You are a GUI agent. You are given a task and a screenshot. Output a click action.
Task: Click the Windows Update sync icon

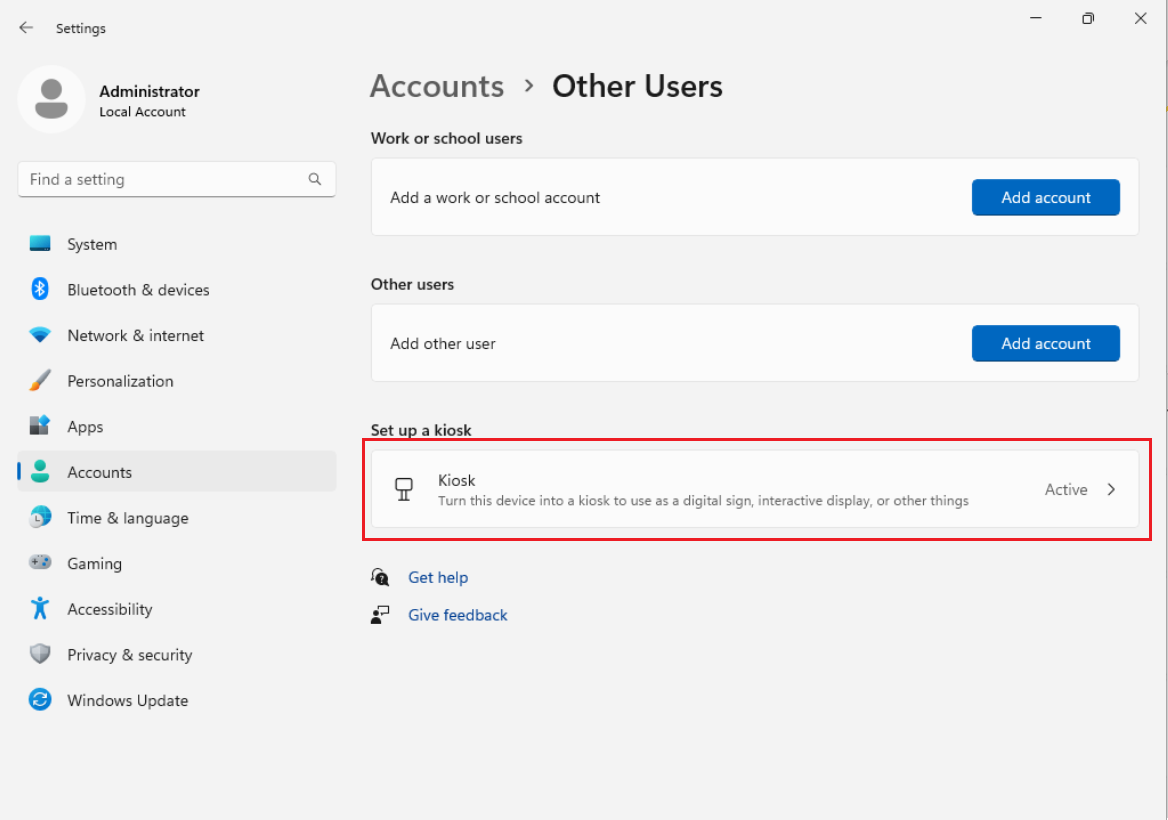coord(40,699)
